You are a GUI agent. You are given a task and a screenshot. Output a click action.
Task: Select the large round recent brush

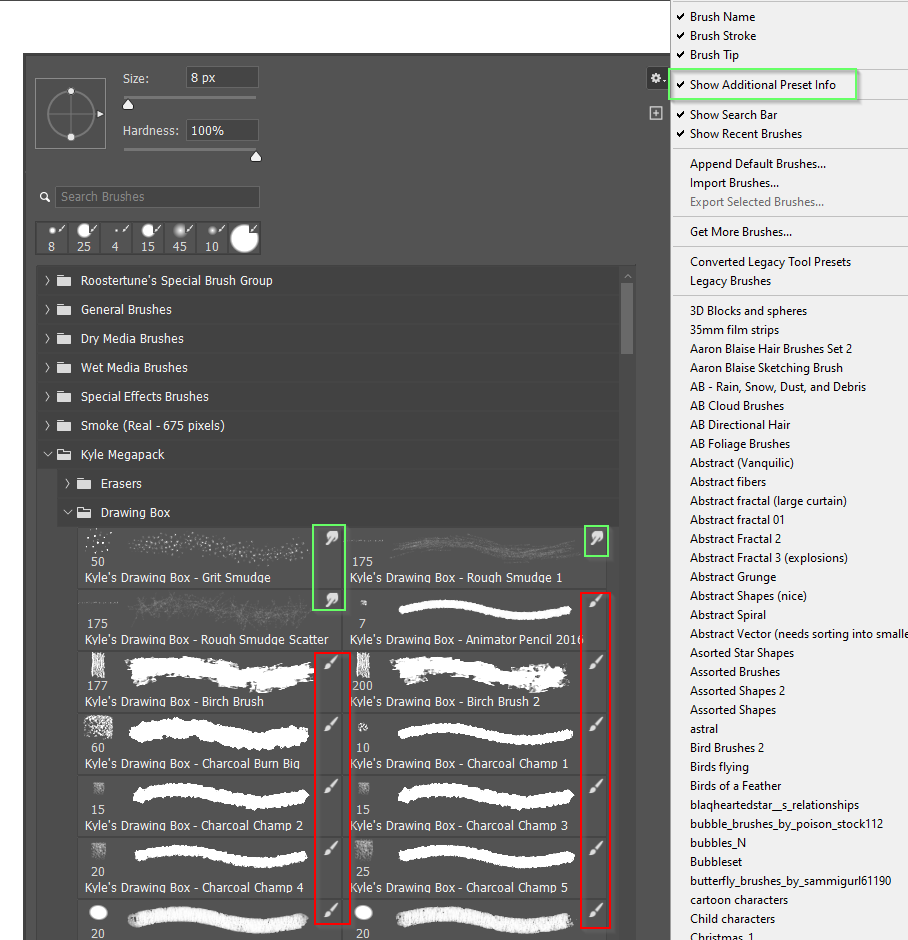coord(245,238)
